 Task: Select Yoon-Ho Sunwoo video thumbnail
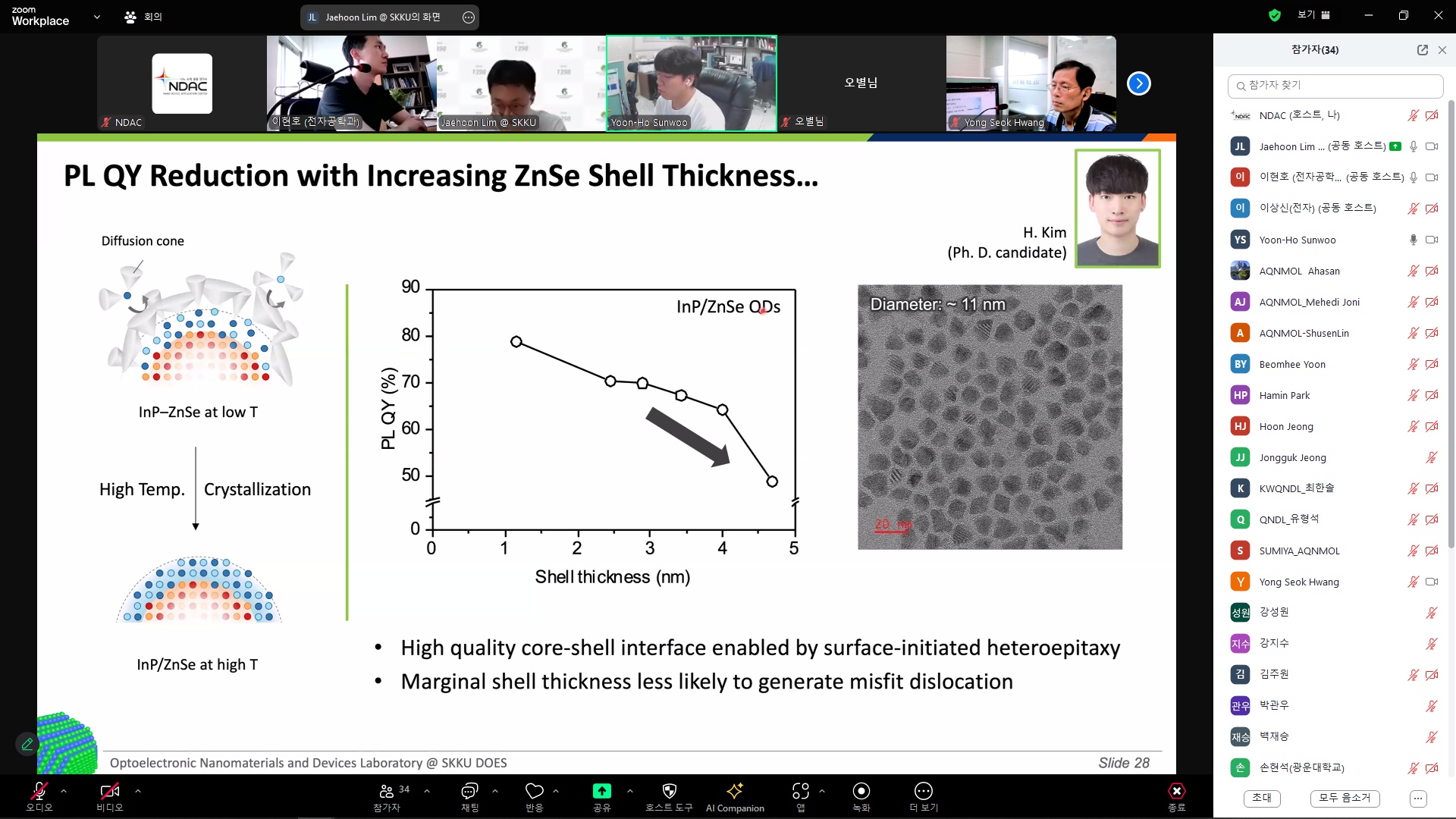pyautogui.click(x=692, y=83)
